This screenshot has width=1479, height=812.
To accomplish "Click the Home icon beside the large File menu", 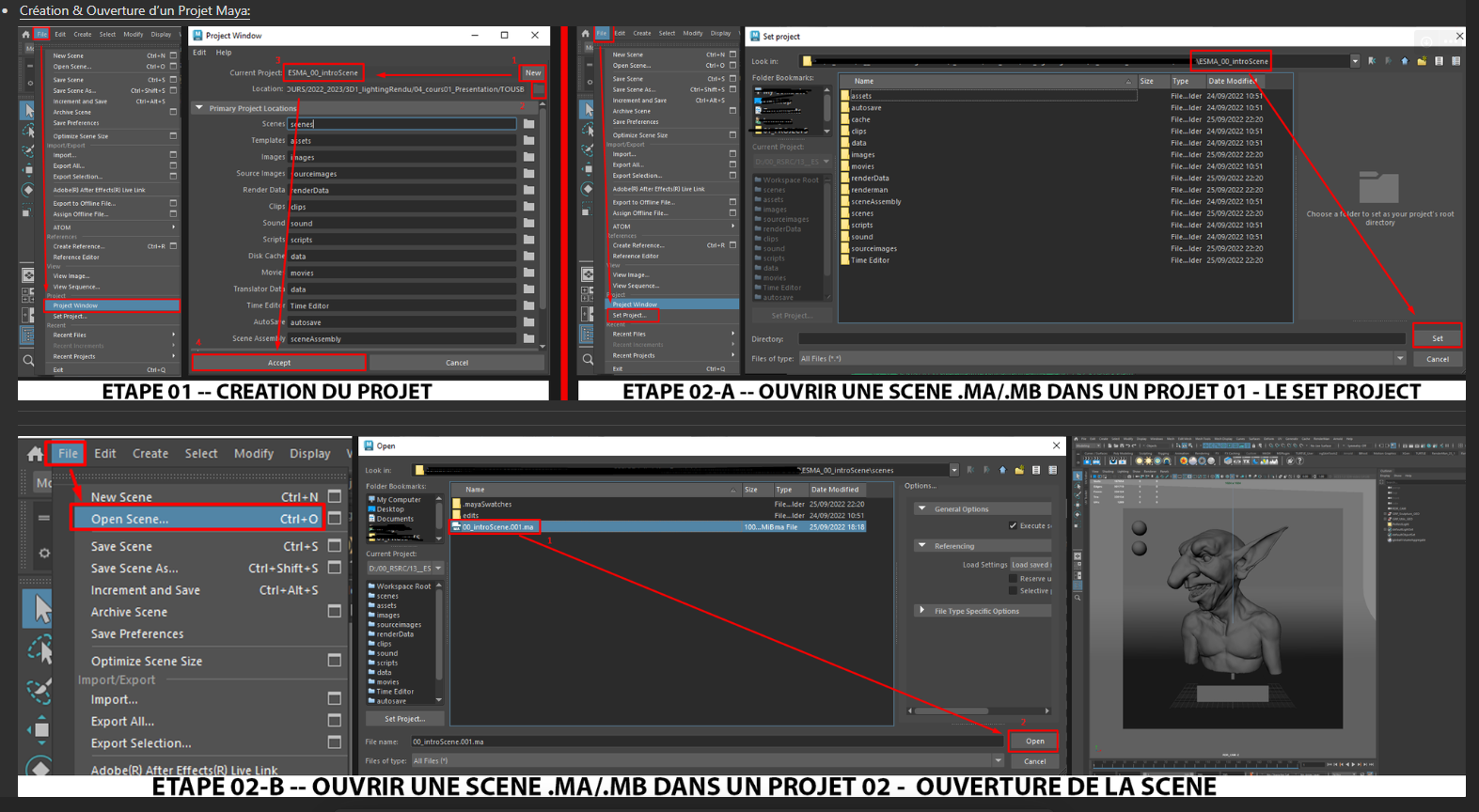I will tap(36, 454).
